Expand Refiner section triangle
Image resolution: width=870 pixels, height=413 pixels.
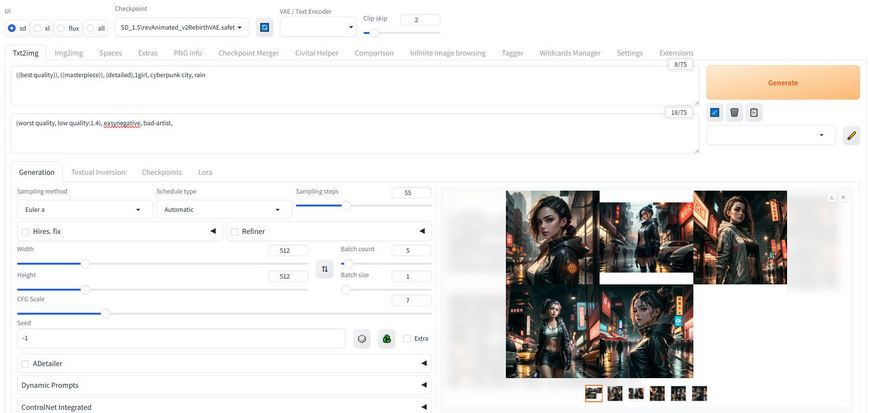coord(422,231)
